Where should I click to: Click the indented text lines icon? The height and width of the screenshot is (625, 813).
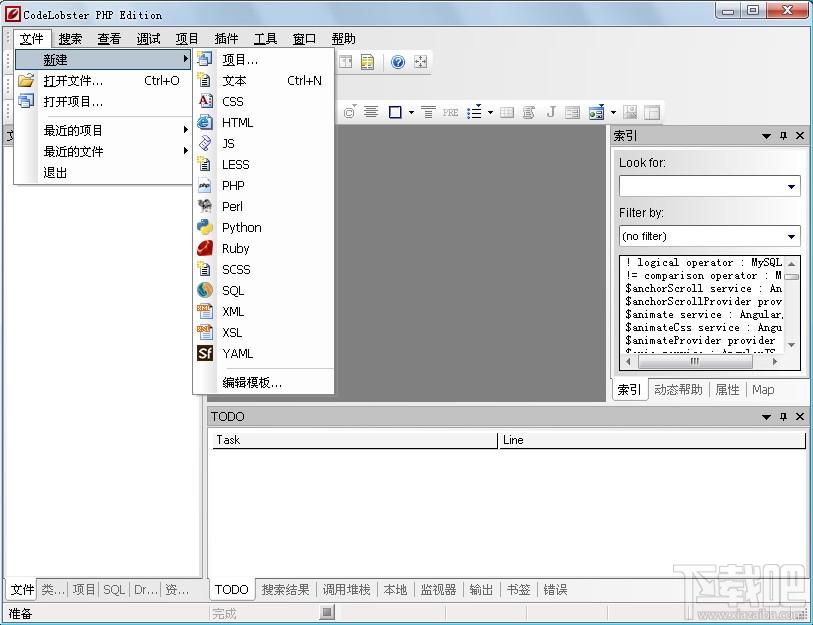[428, 112]
